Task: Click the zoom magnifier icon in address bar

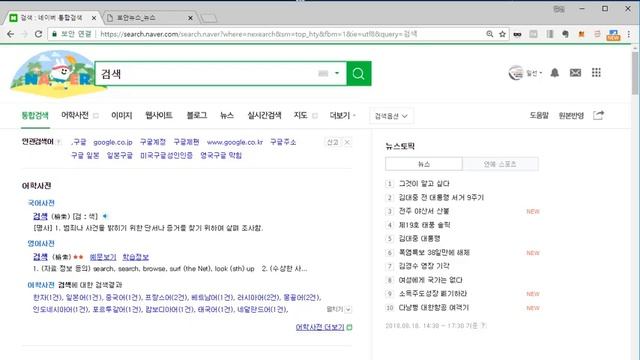Action: point(490,34)
